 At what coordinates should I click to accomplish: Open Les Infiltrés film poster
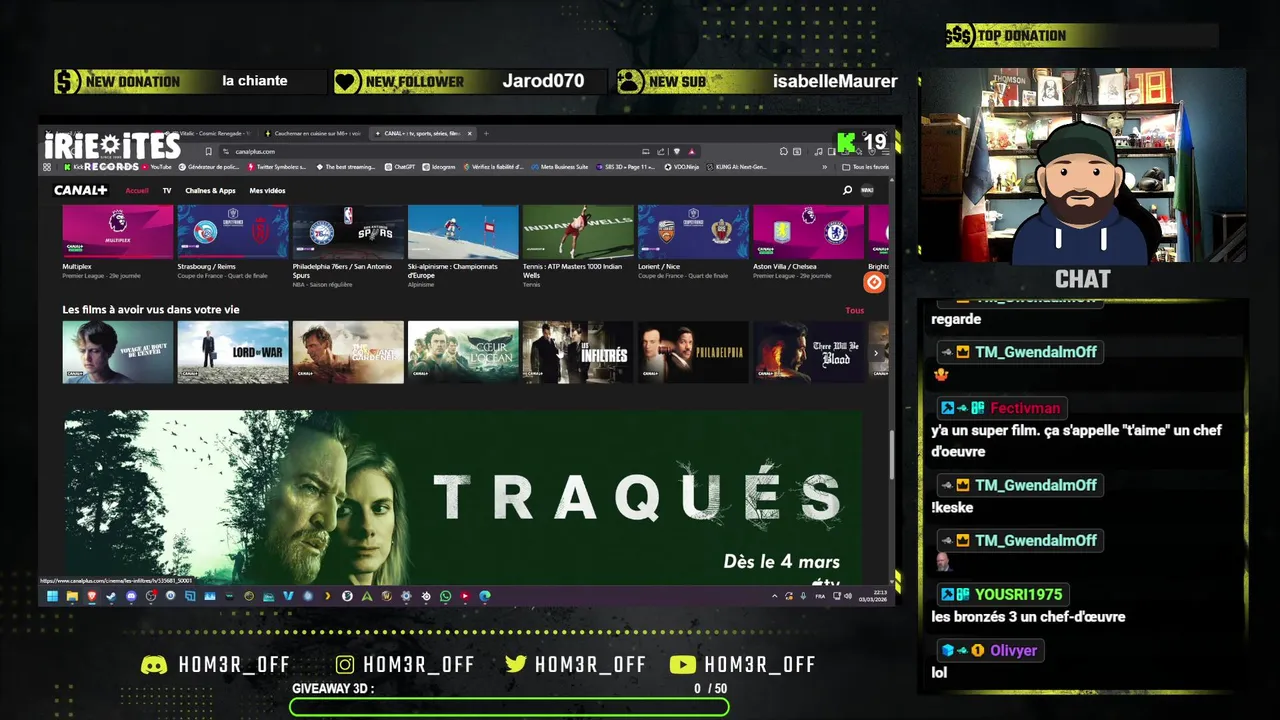click(x=578, y=352)
